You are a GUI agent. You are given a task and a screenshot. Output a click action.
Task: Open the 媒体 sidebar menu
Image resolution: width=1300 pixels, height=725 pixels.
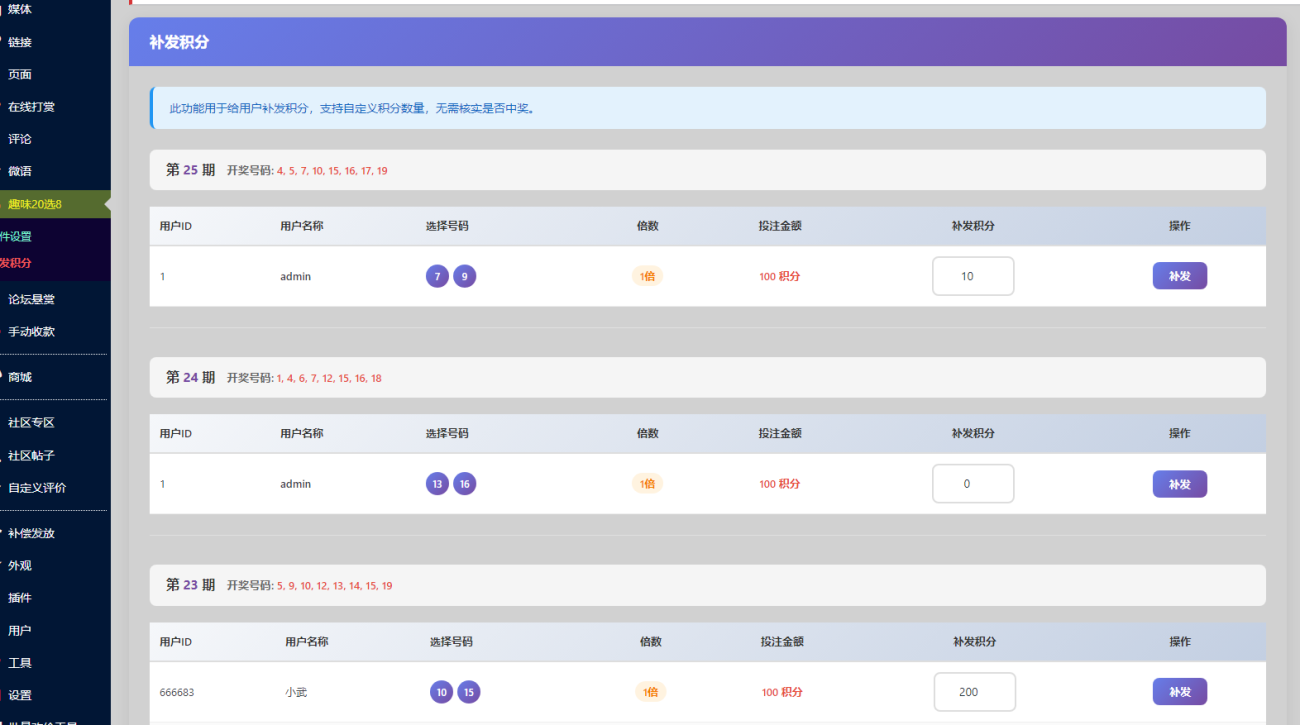point(20,10)
